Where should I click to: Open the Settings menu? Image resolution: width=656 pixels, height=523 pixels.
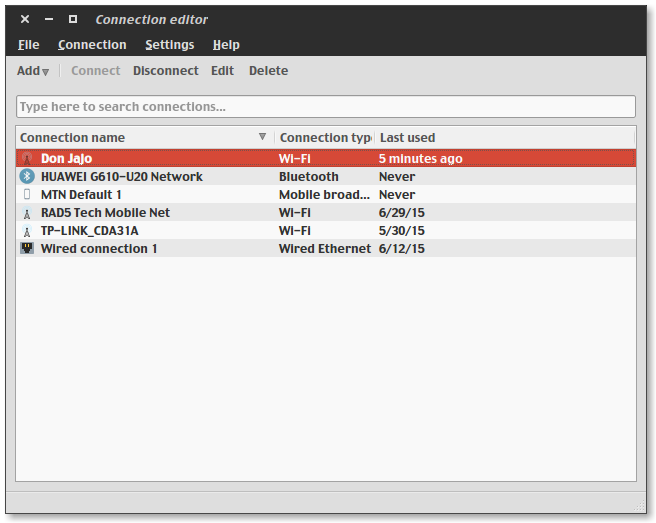[169, 45]
